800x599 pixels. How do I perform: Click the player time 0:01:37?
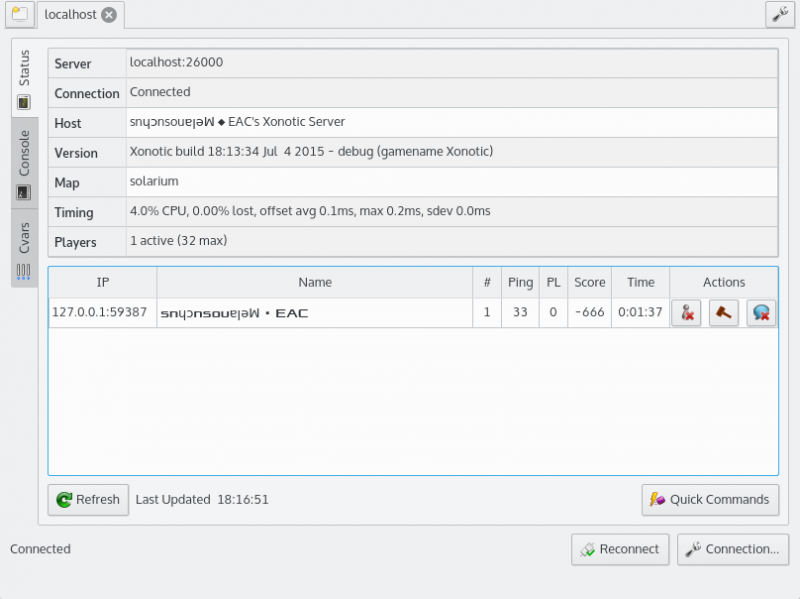640,312
